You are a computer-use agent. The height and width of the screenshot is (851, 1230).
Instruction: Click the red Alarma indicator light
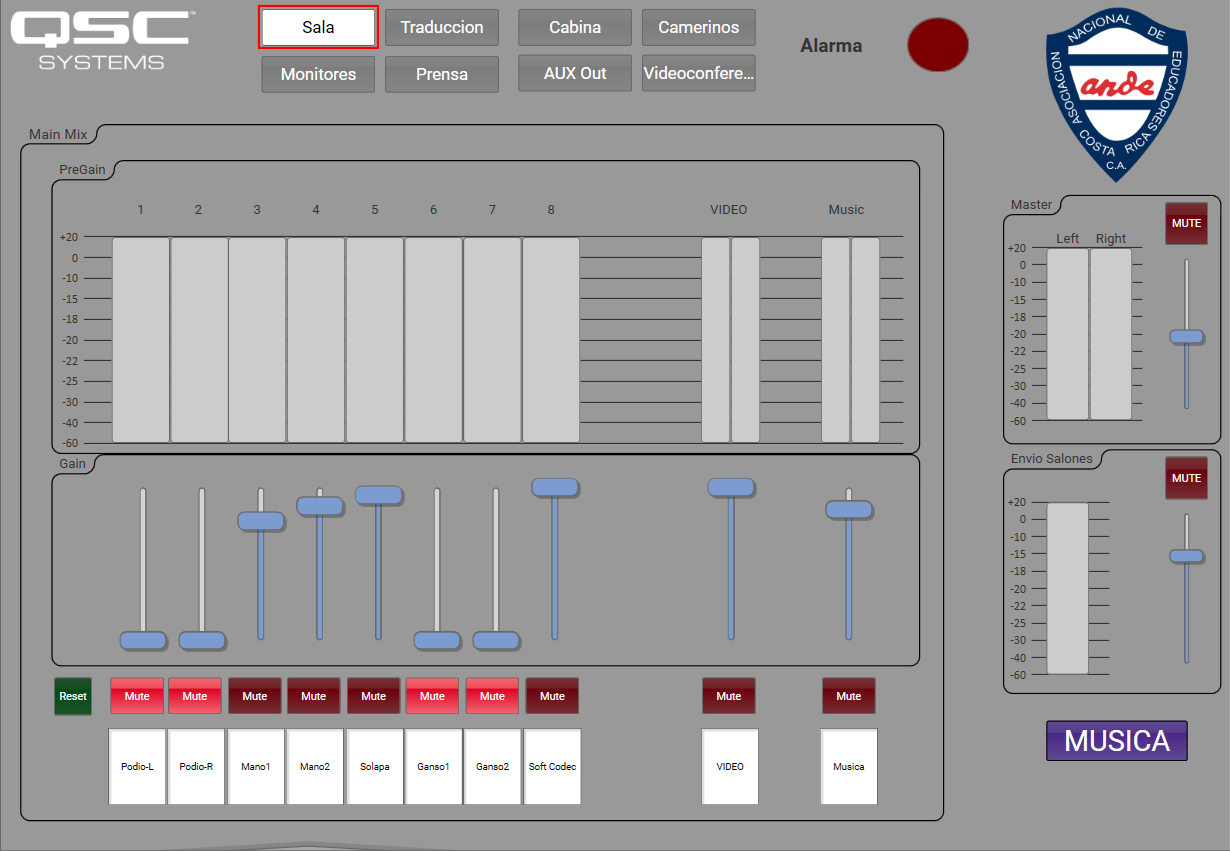point(937,45)
